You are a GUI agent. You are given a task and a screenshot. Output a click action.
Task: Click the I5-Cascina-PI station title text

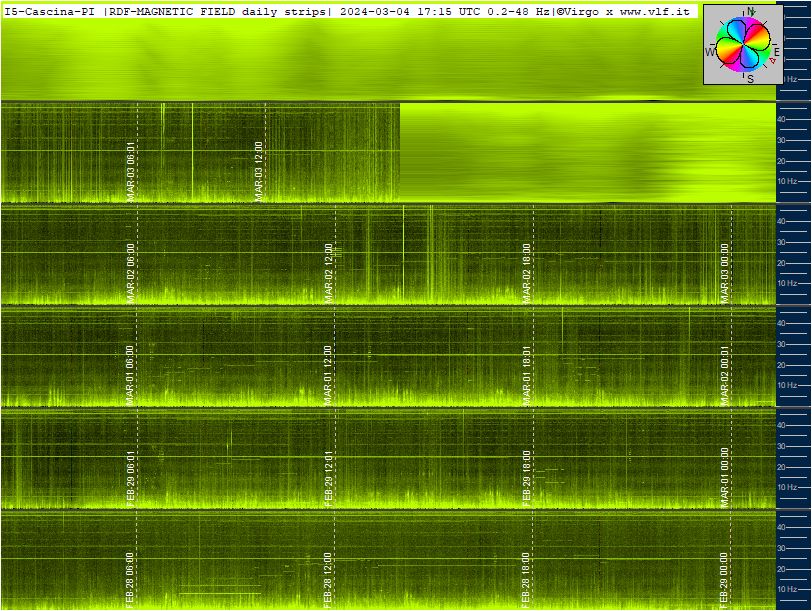pos(50,11)
